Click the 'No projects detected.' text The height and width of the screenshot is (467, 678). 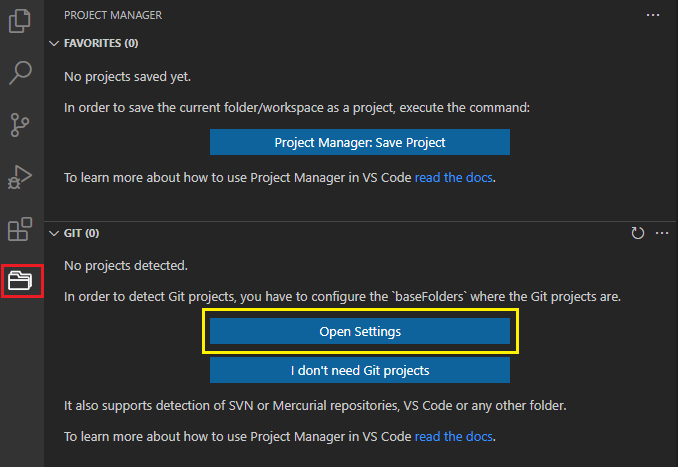(x=126, y=265)
